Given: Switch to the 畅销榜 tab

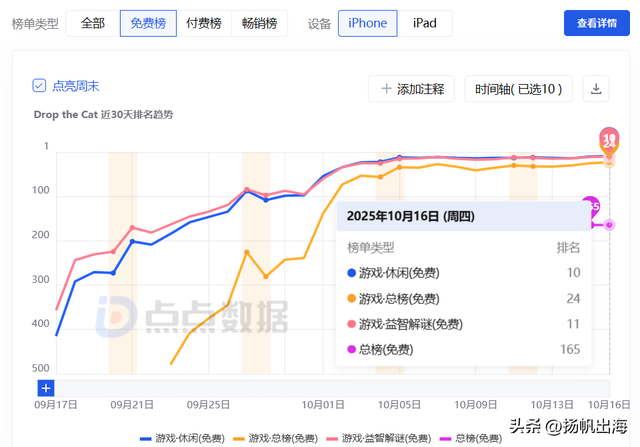Looking at the screenshot, I should coord(260,23).
